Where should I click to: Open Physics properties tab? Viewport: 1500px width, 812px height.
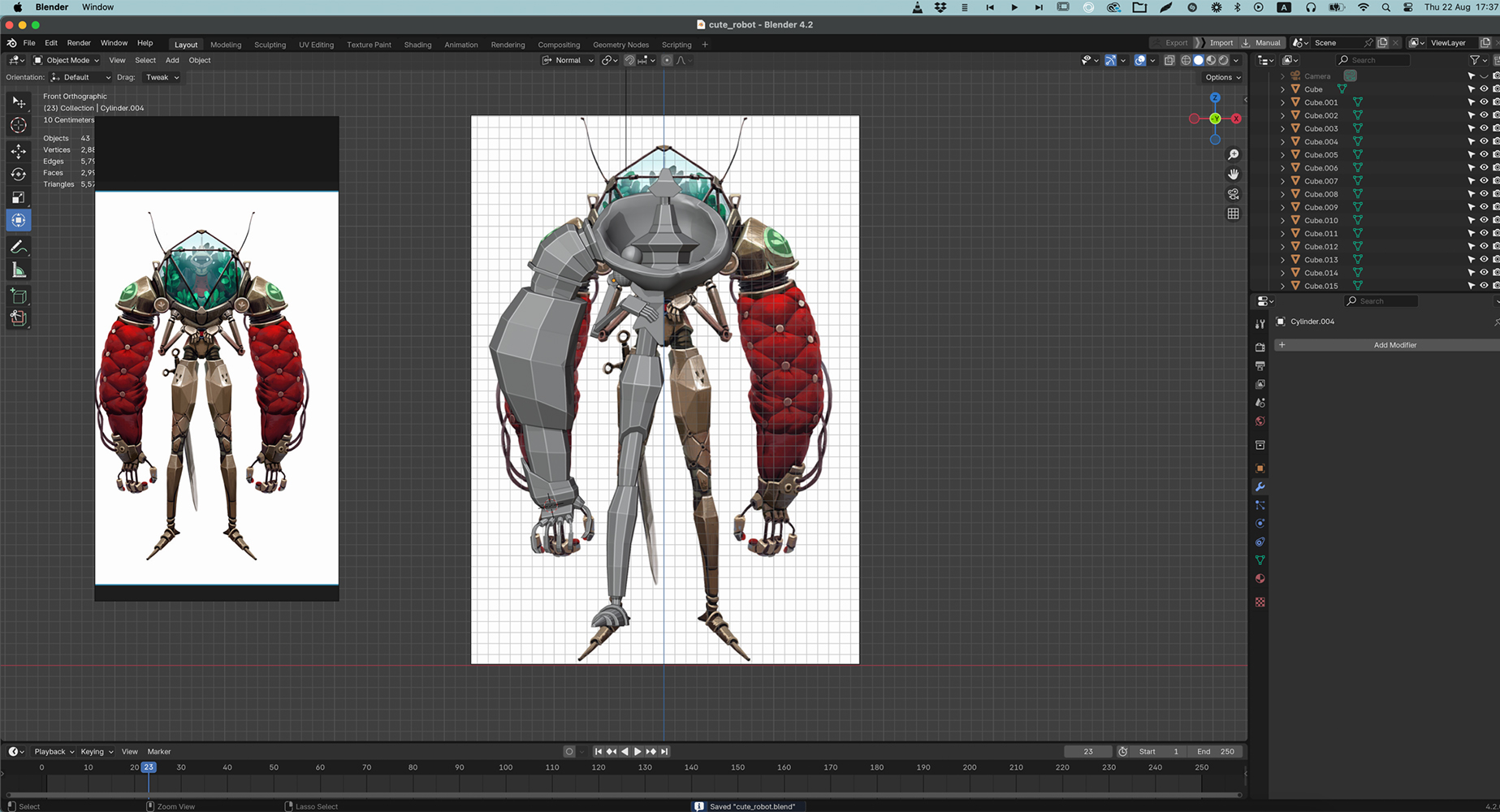[1260, 524]
